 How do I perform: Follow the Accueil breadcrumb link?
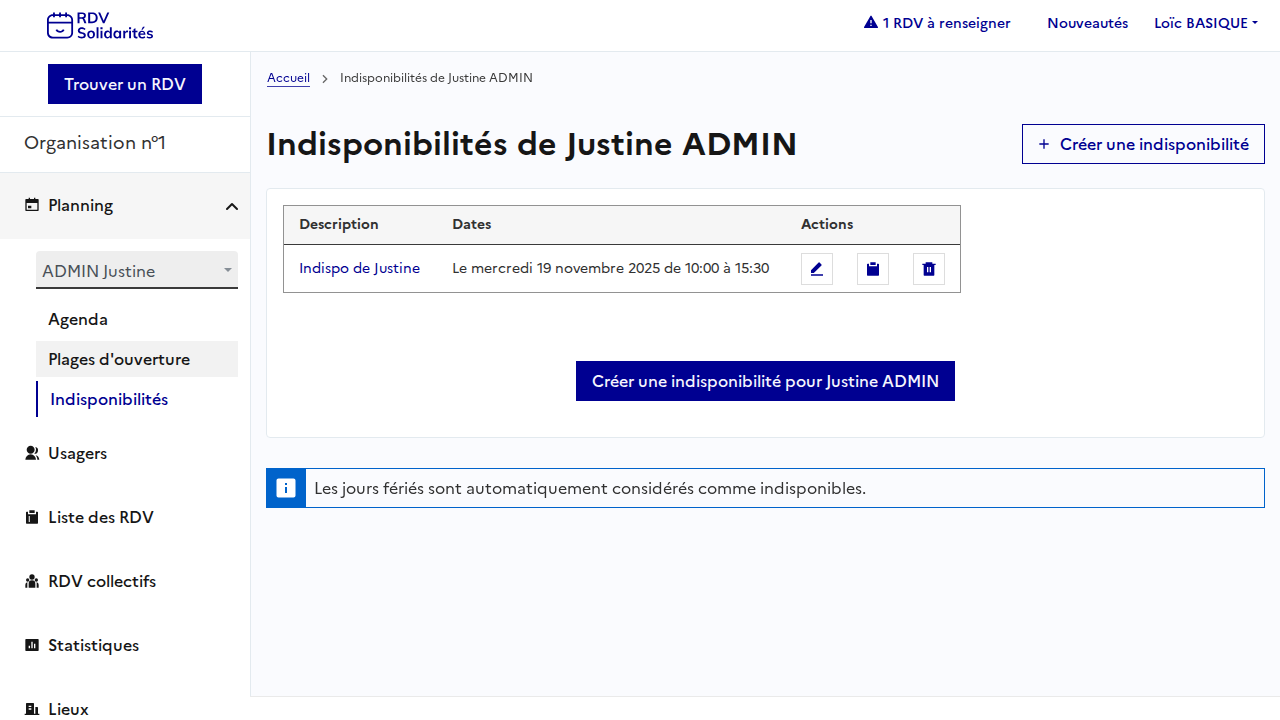pyautogui.click(x=288, y=78)
